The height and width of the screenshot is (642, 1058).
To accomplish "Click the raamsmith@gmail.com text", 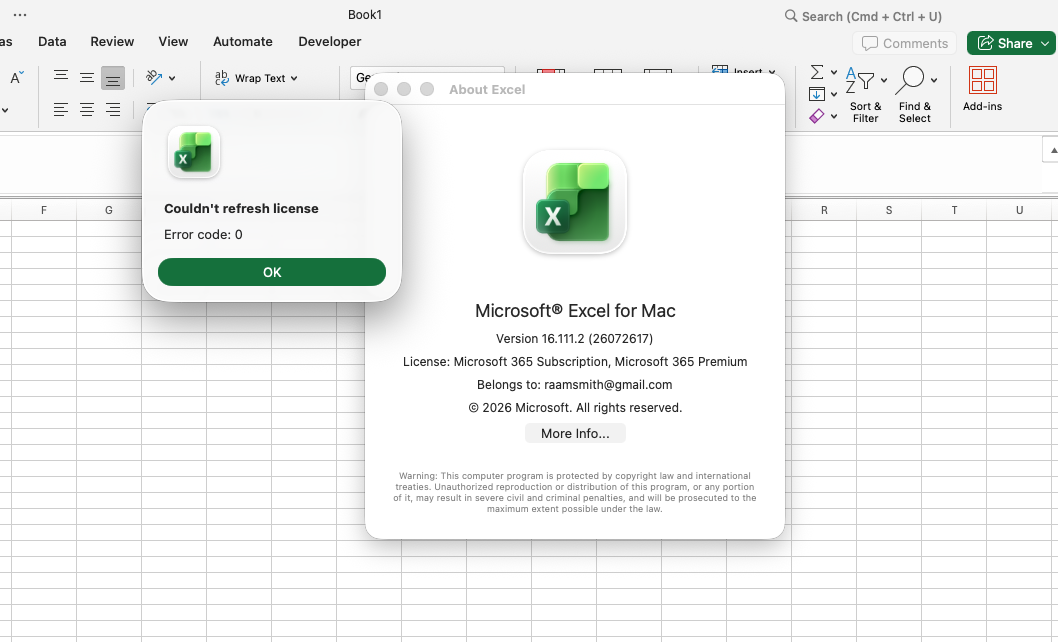I will (608, 385).
